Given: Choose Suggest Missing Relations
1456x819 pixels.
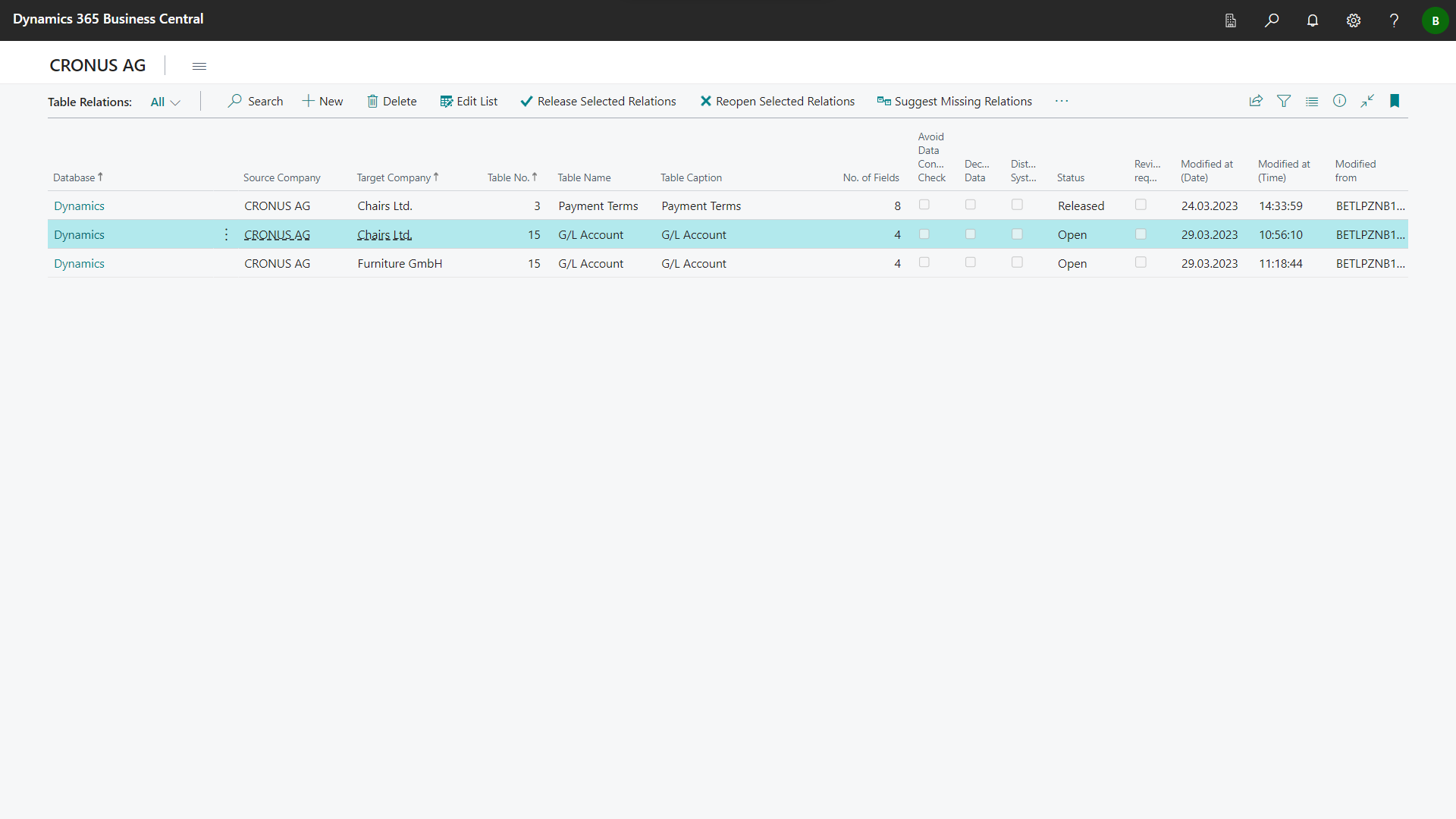Looking at the screenshot, I should click(955, 101).
